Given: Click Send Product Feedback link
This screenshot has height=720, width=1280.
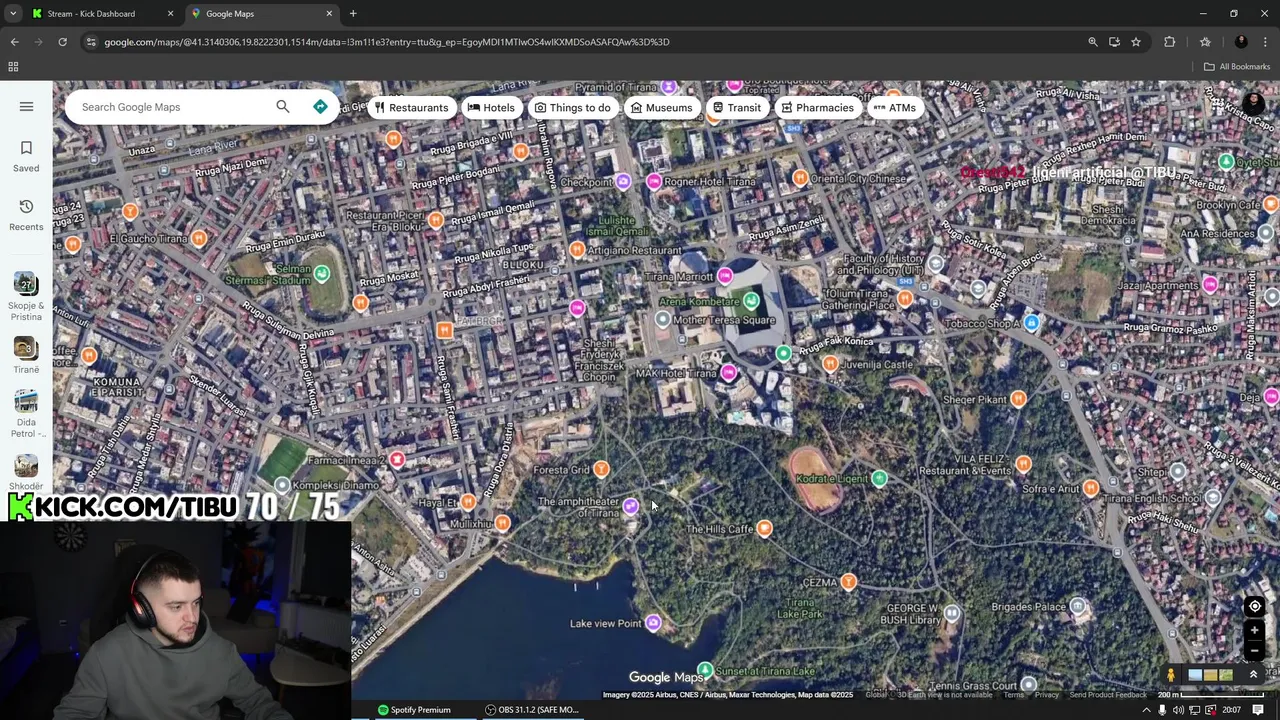Looking at the screenshot, I should (1108, 695).
